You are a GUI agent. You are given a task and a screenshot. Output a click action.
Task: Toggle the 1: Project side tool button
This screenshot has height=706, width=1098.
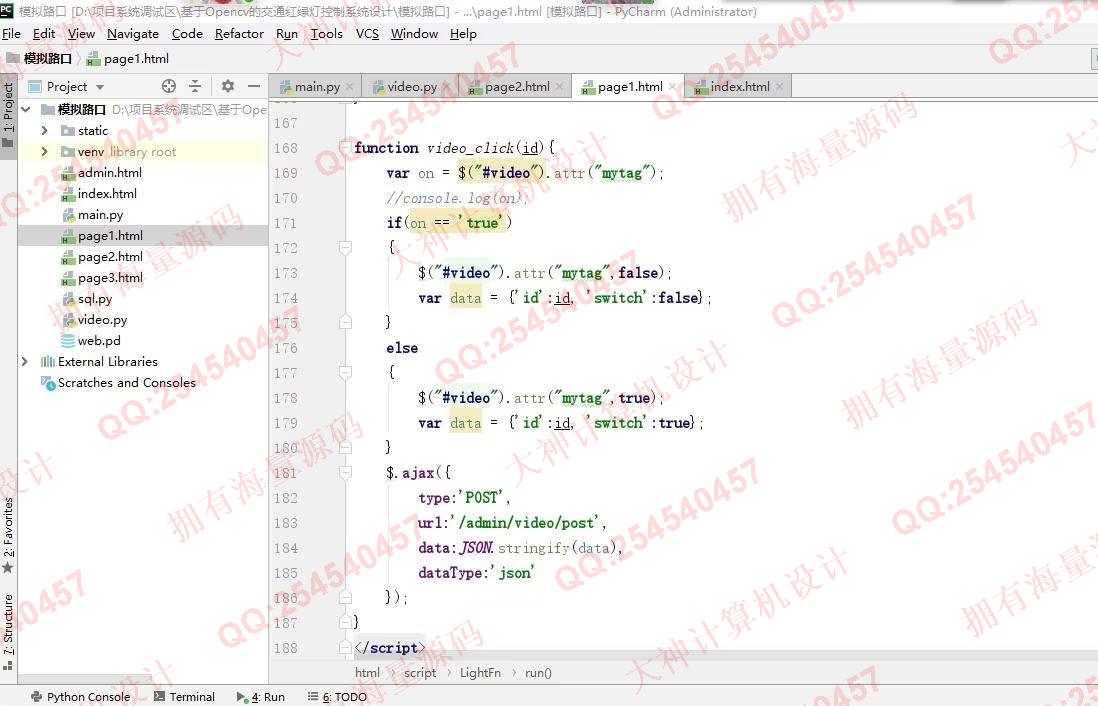coord(8,116)
